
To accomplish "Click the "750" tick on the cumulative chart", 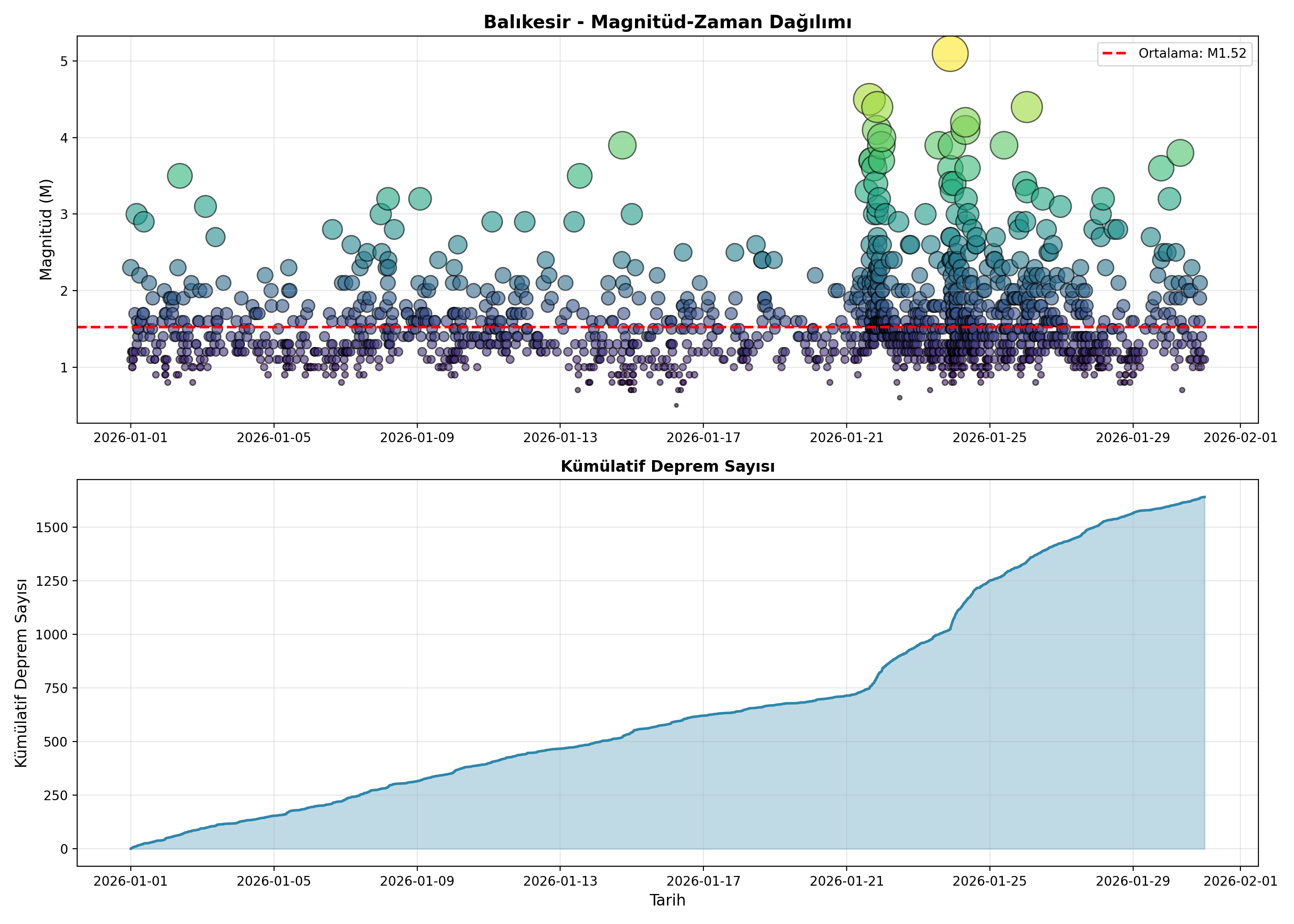I will click(56, 688).
